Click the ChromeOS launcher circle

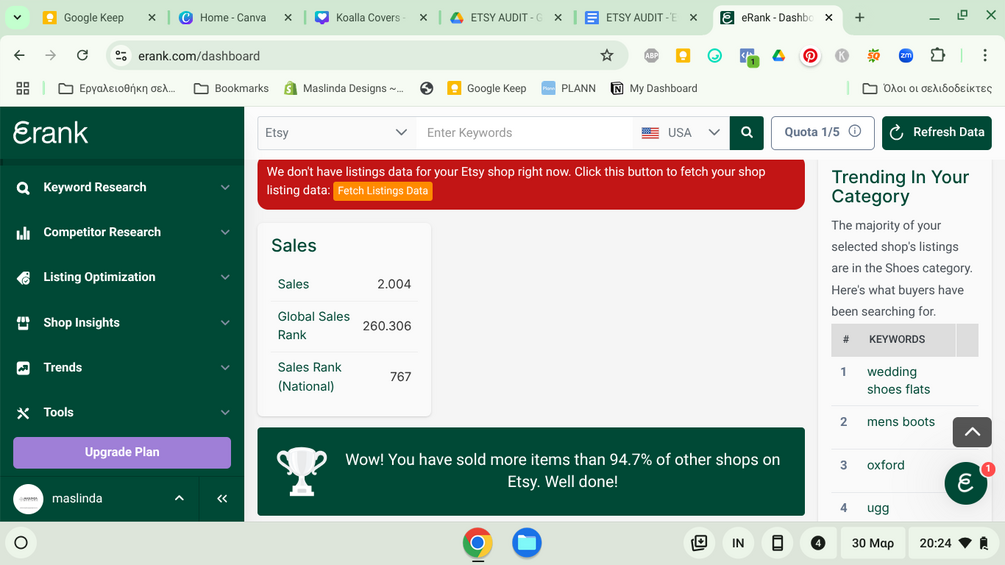click(21, 543)
